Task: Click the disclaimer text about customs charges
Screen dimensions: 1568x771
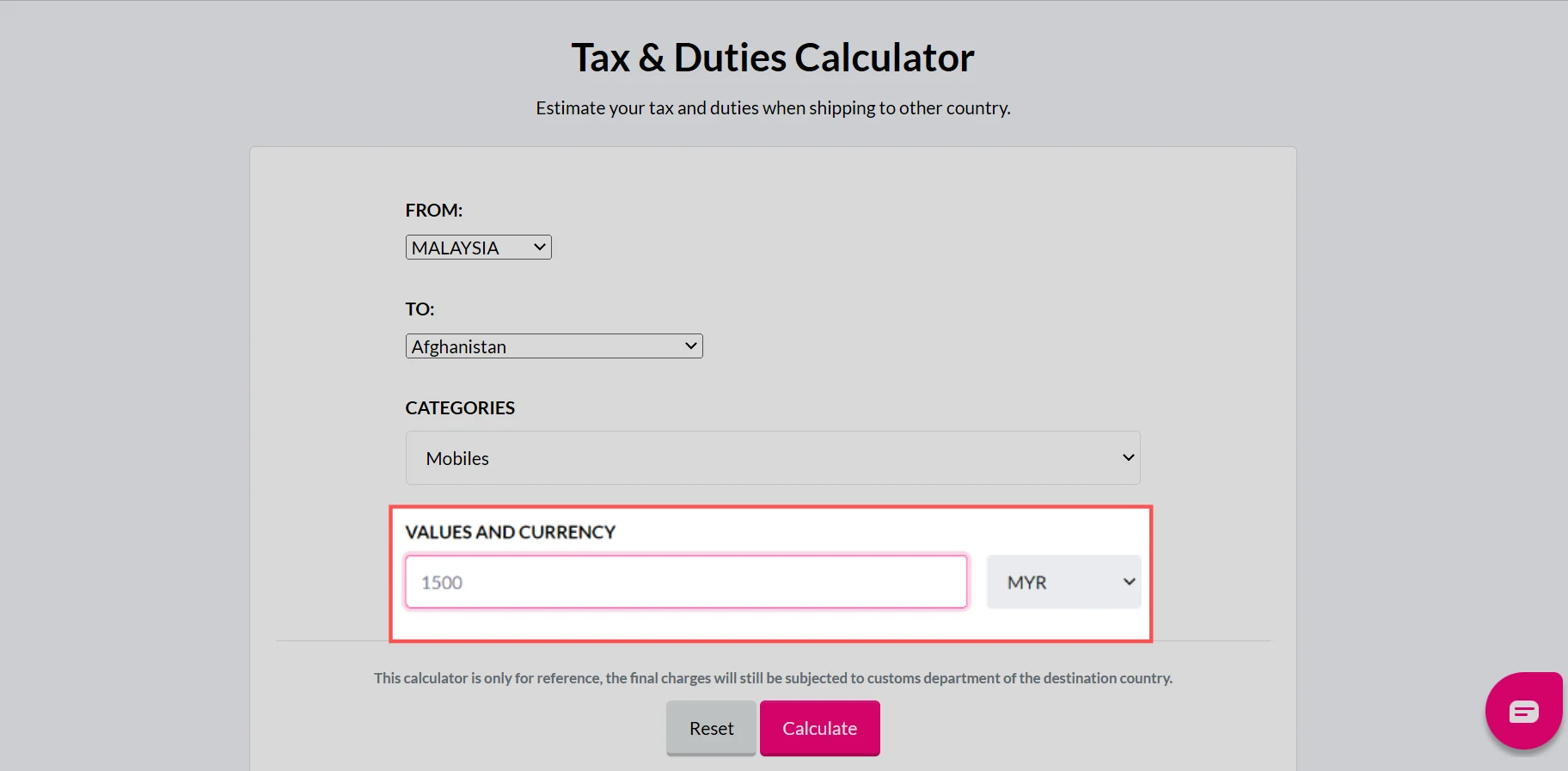Action: (772, 677)
